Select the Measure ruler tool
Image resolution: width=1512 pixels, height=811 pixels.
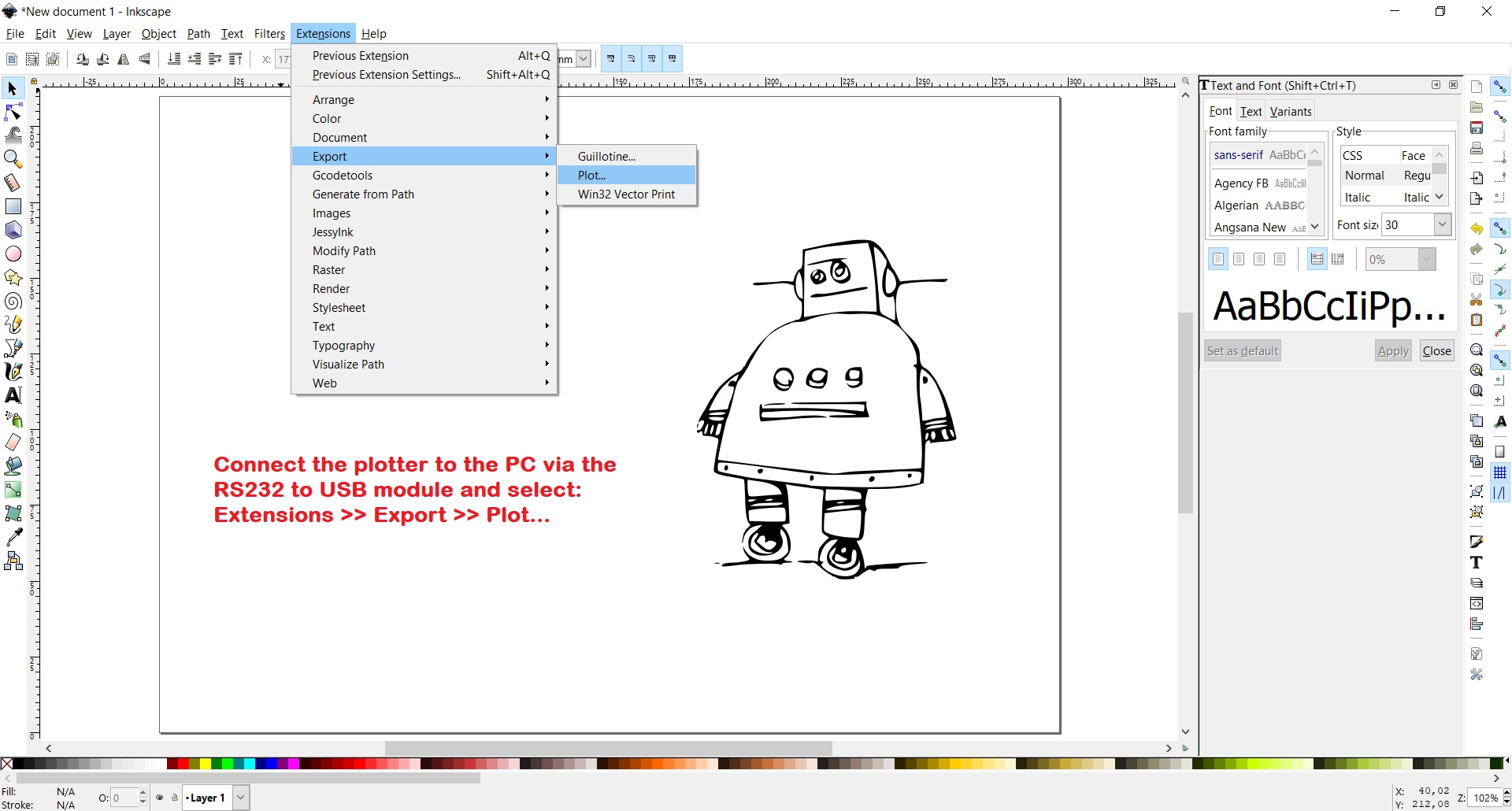(13, 183)
